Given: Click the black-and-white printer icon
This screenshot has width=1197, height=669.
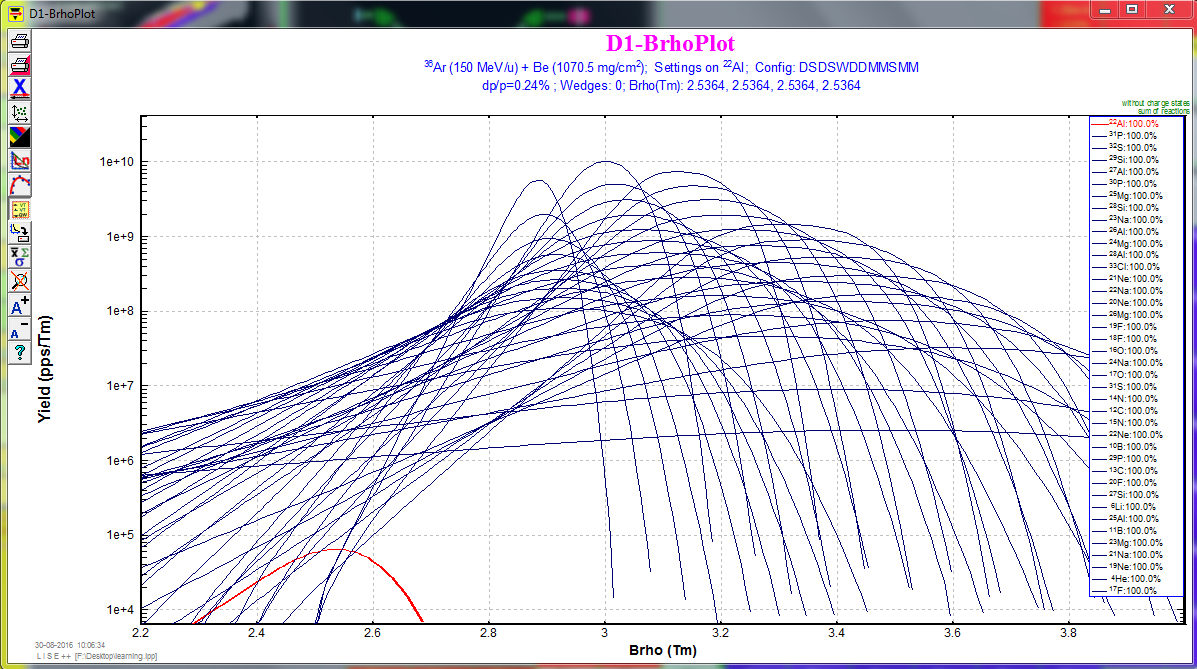Looking at the screenshot, I should (x=20, y=41).
